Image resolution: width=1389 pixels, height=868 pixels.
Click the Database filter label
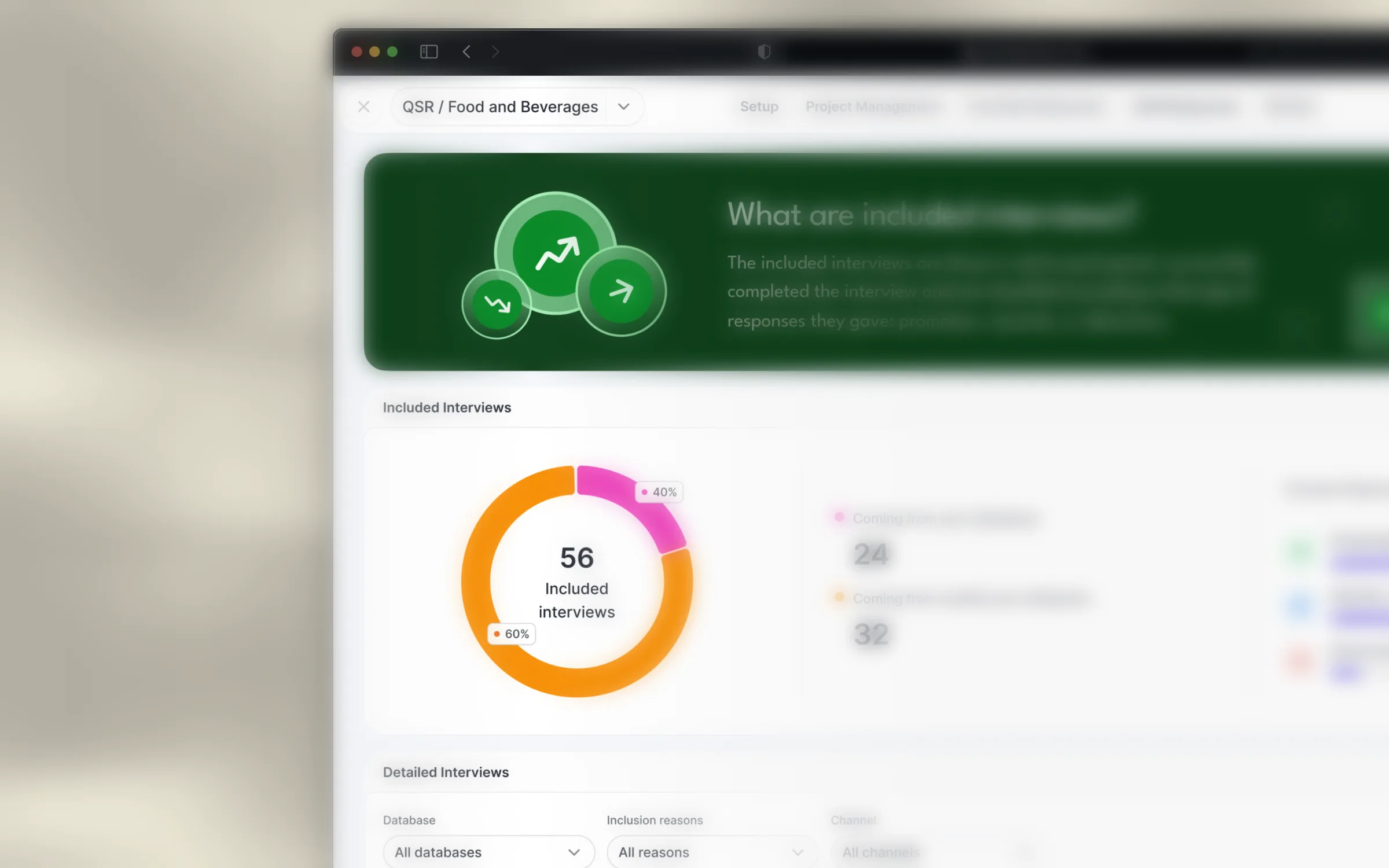tap(409, 820)
